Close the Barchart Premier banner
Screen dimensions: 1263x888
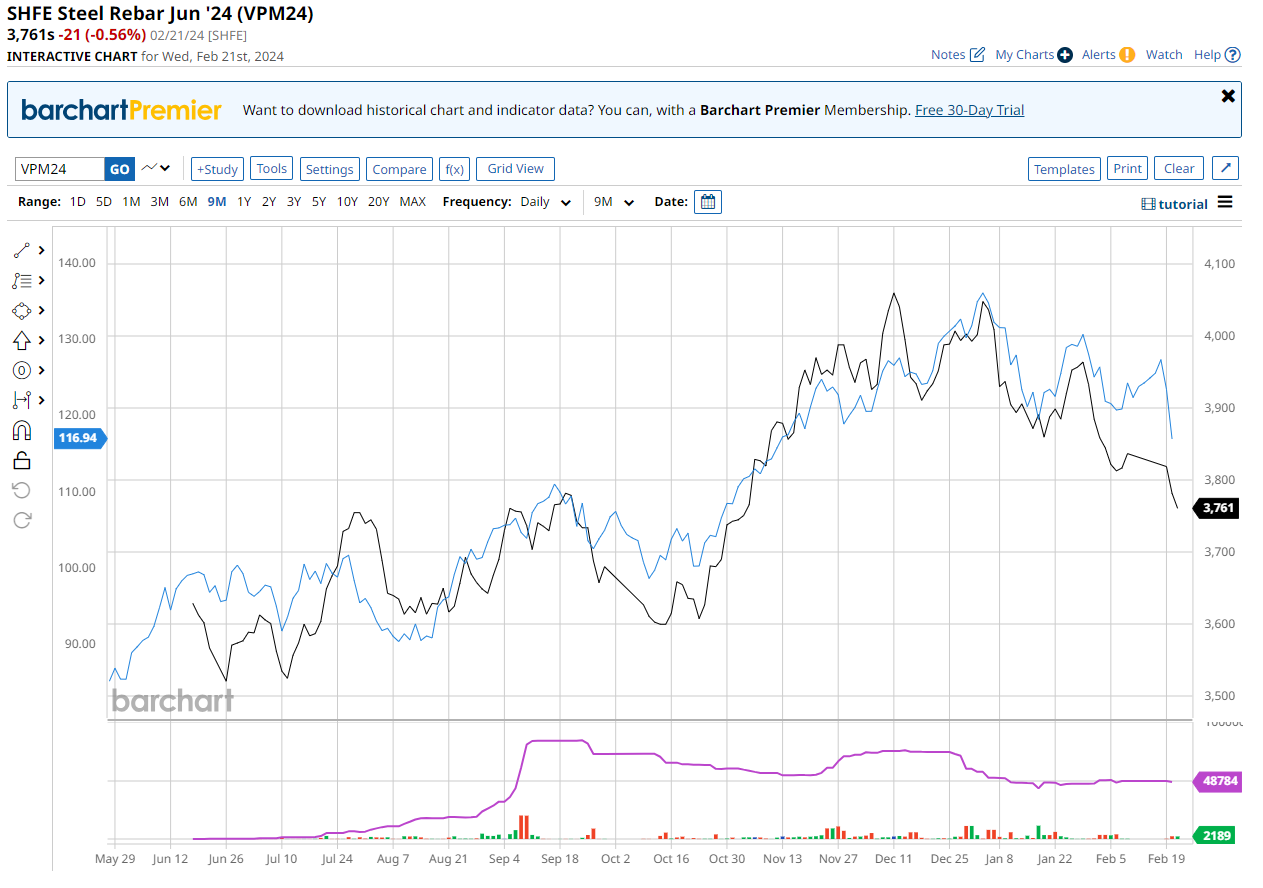pyautogui.click(x=1228, y=96)
